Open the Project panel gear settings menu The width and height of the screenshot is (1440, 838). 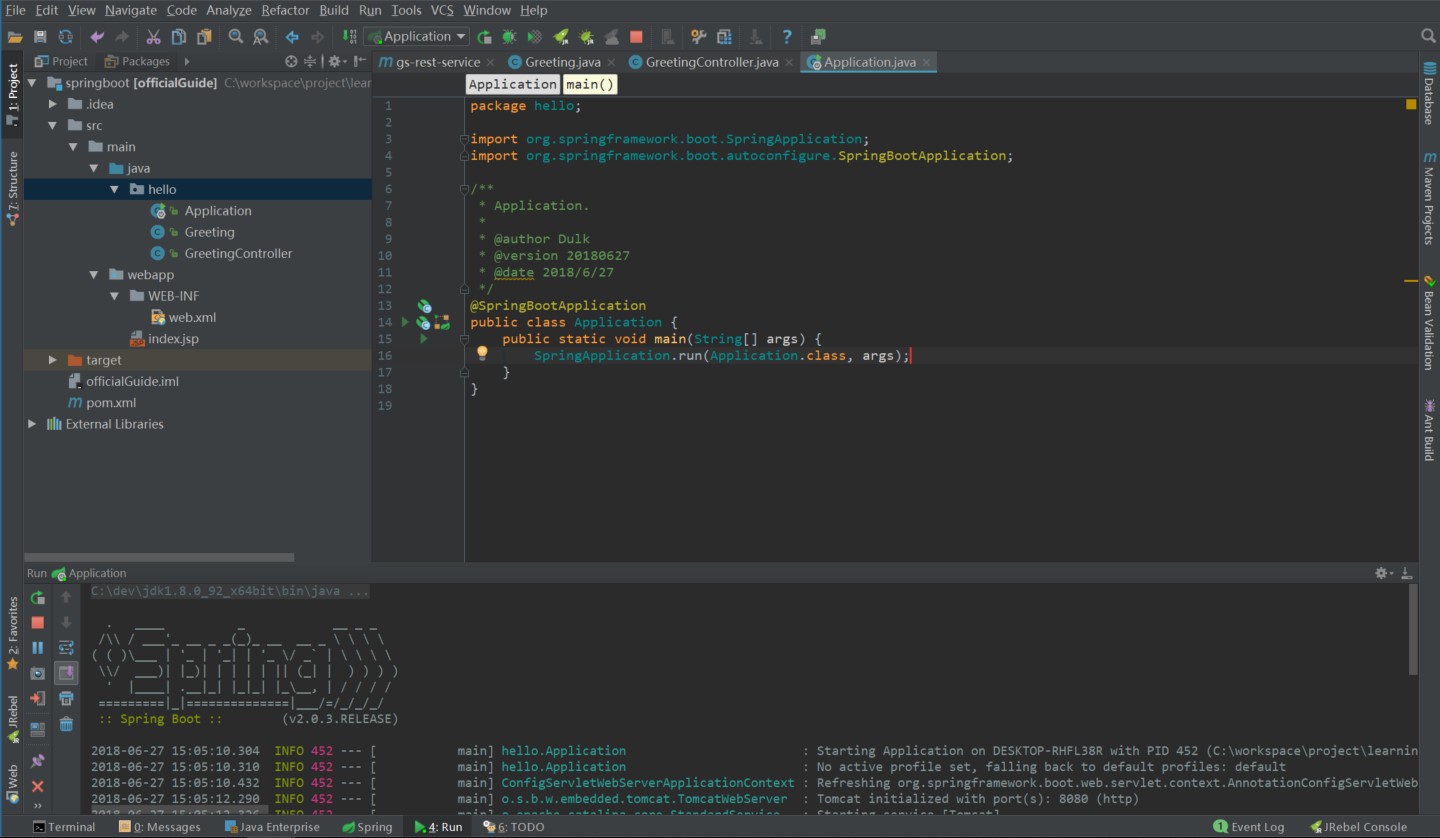(x=335, y=61)
